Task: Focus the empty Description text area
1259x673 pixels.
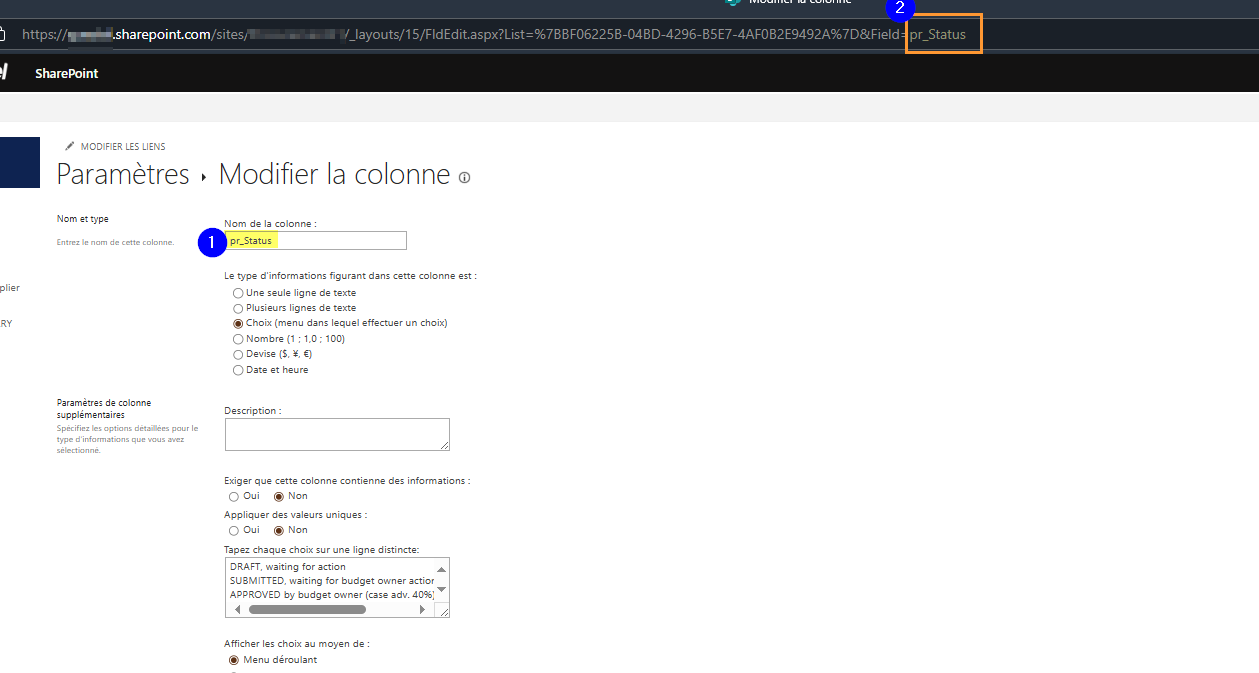Action: pos(335,434)
